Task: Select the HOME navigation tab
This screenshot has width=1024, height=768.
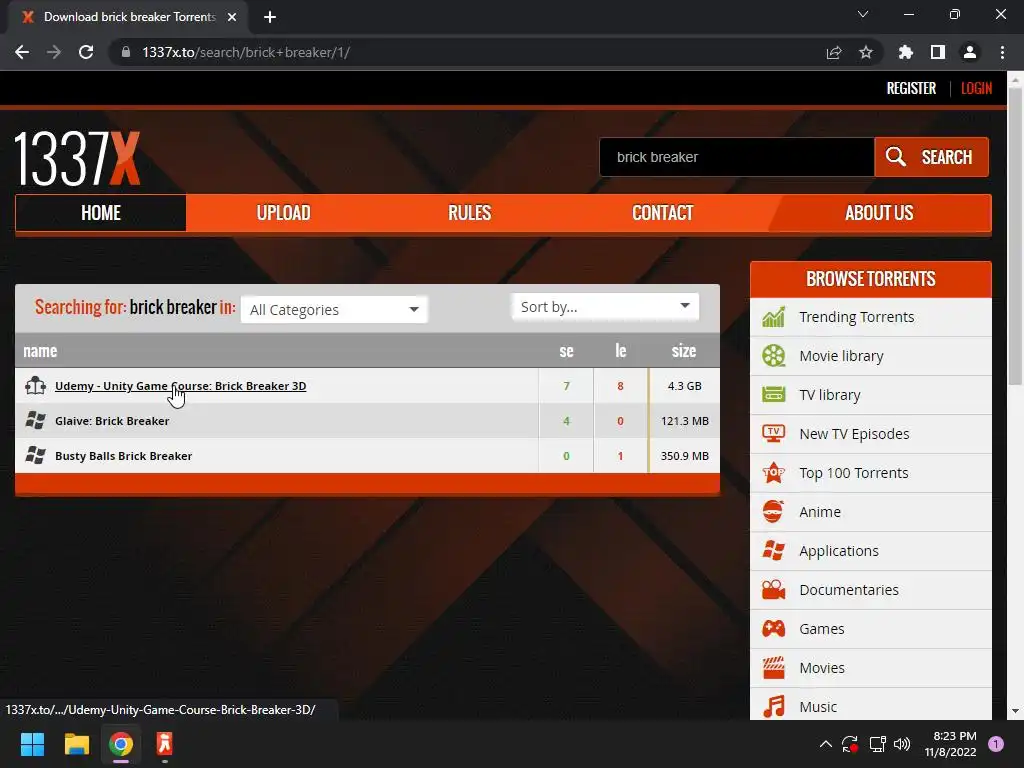Action: pos(101,213)
